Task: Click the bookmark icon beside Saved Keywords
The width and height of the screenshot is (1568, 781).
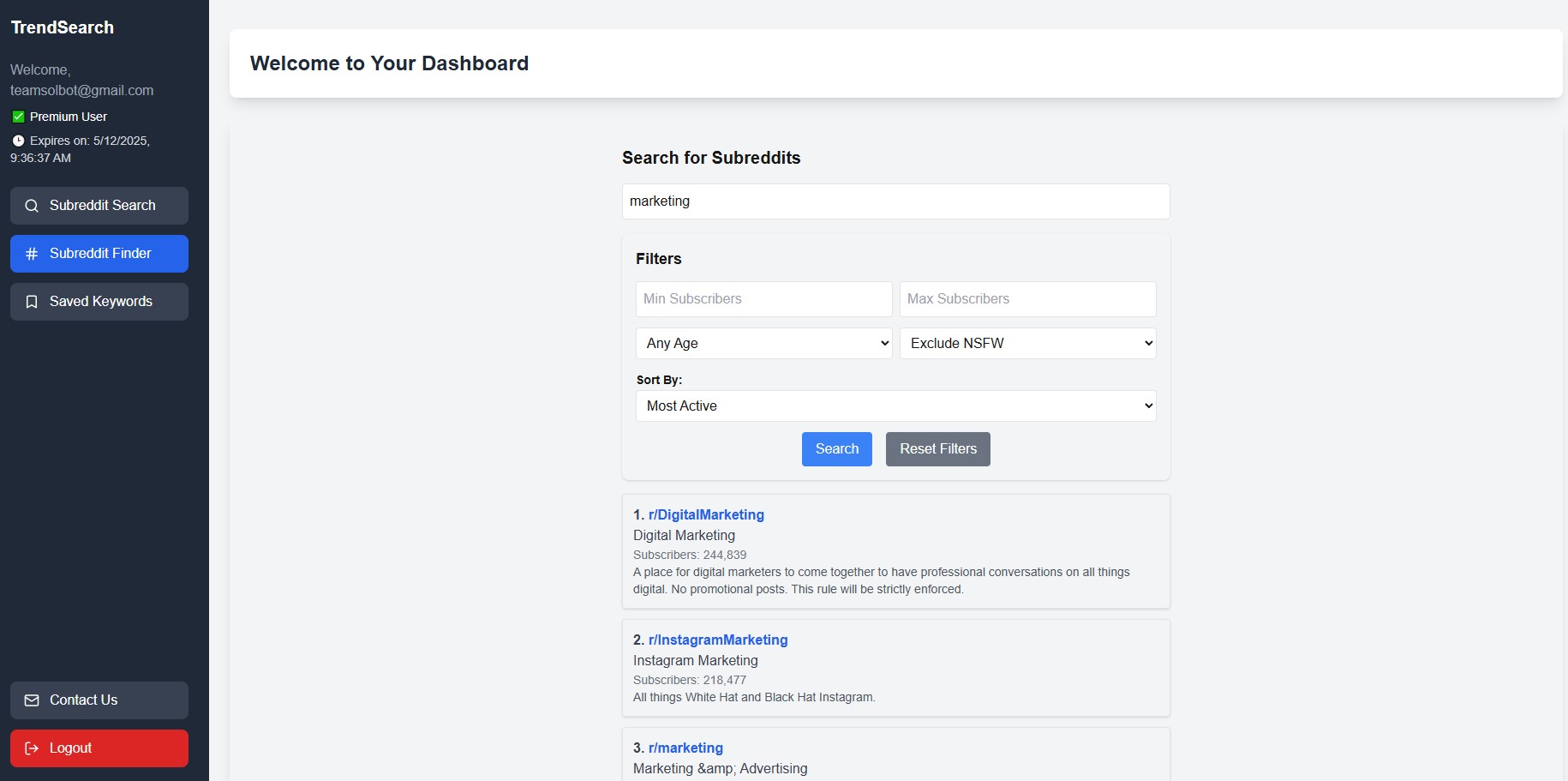Action: pos(32,302)
